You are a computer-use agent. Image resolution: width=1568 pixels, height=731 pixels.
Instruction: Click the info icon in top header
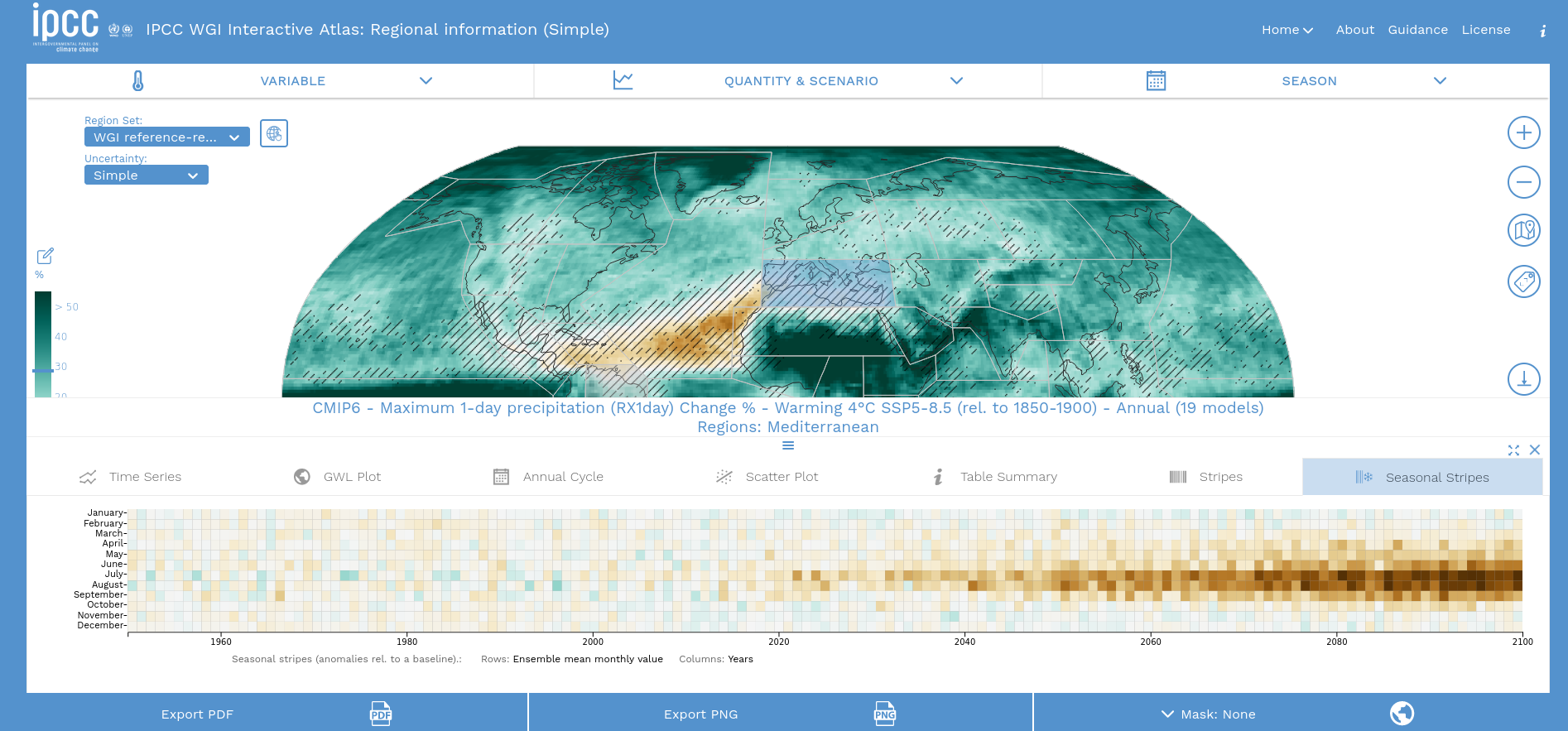[x=1542, y=31]
